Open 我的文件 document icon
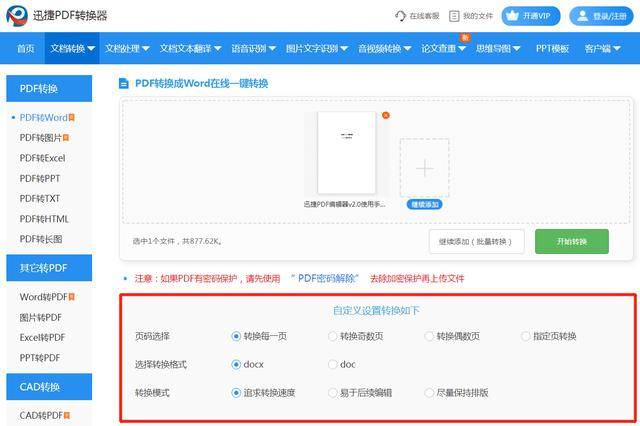Viewport: 640px width, 426px height. click(454, 16)
